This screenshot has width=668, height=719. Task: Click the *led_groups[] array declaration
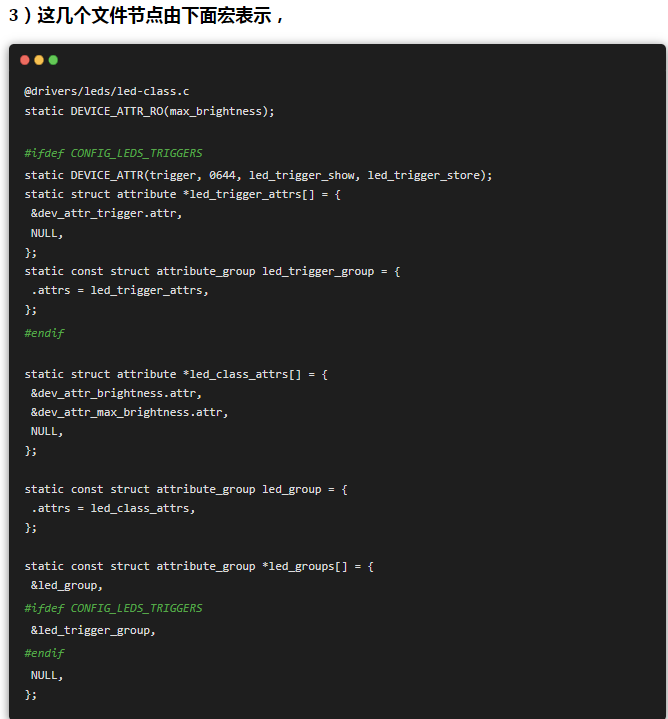[199, 567]
